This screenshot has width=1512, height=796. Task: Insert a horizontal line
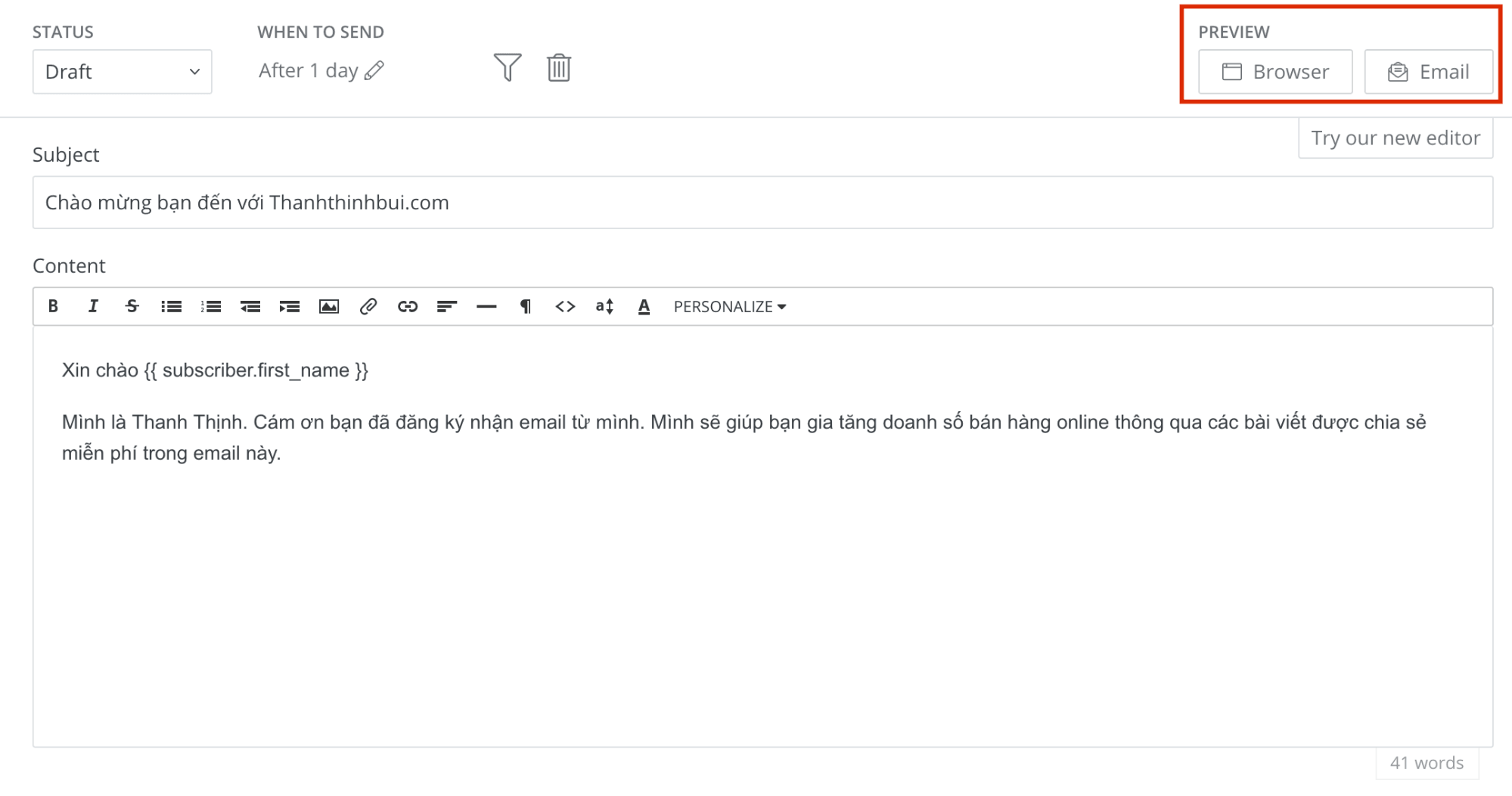[x=486, y=306]
